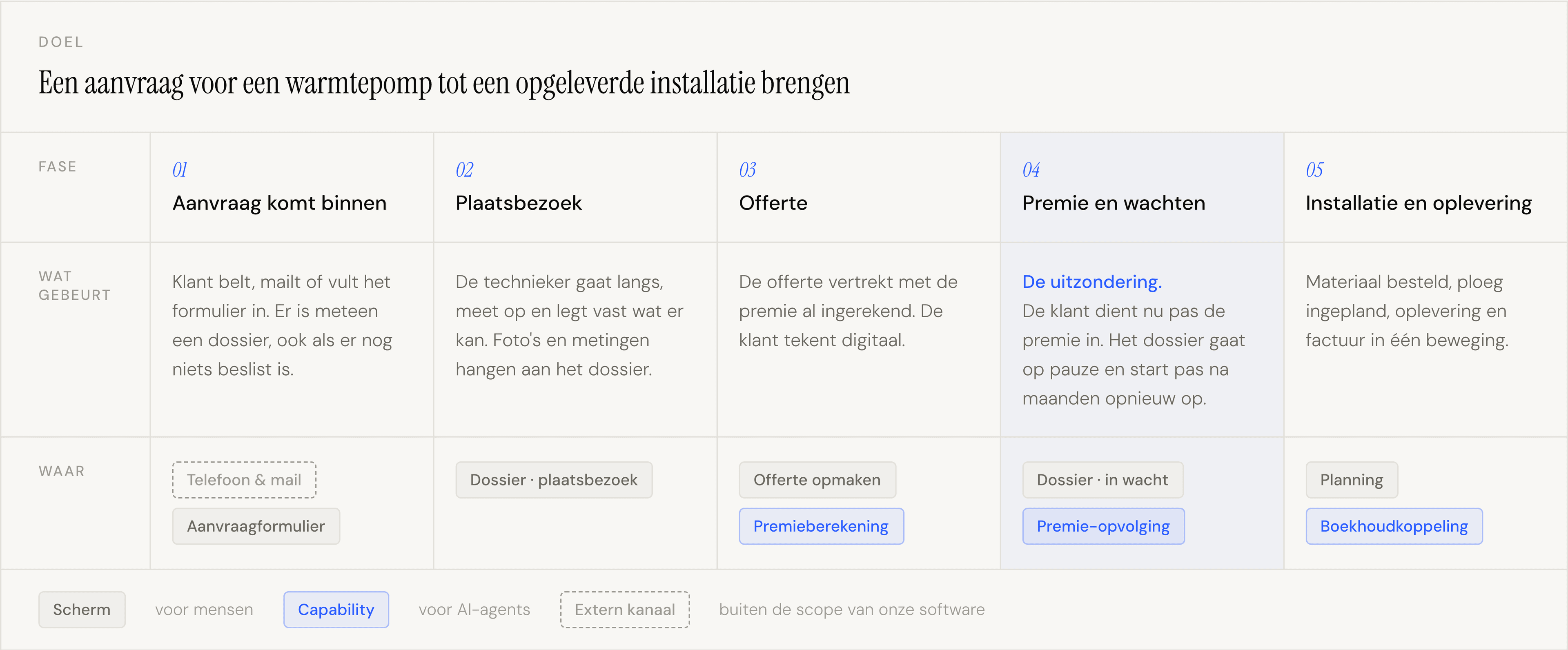Select phase heading Premie en wachten
Viewport: 1568px width, 650px height.
click(1113, 203)
